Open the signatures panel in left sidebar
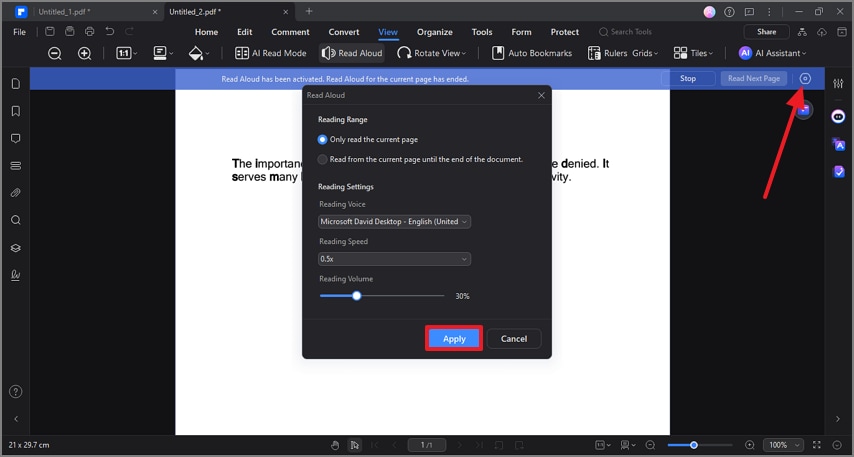Image resolution: width=854 pixels, height=457 pixels. tap(16, 275)
